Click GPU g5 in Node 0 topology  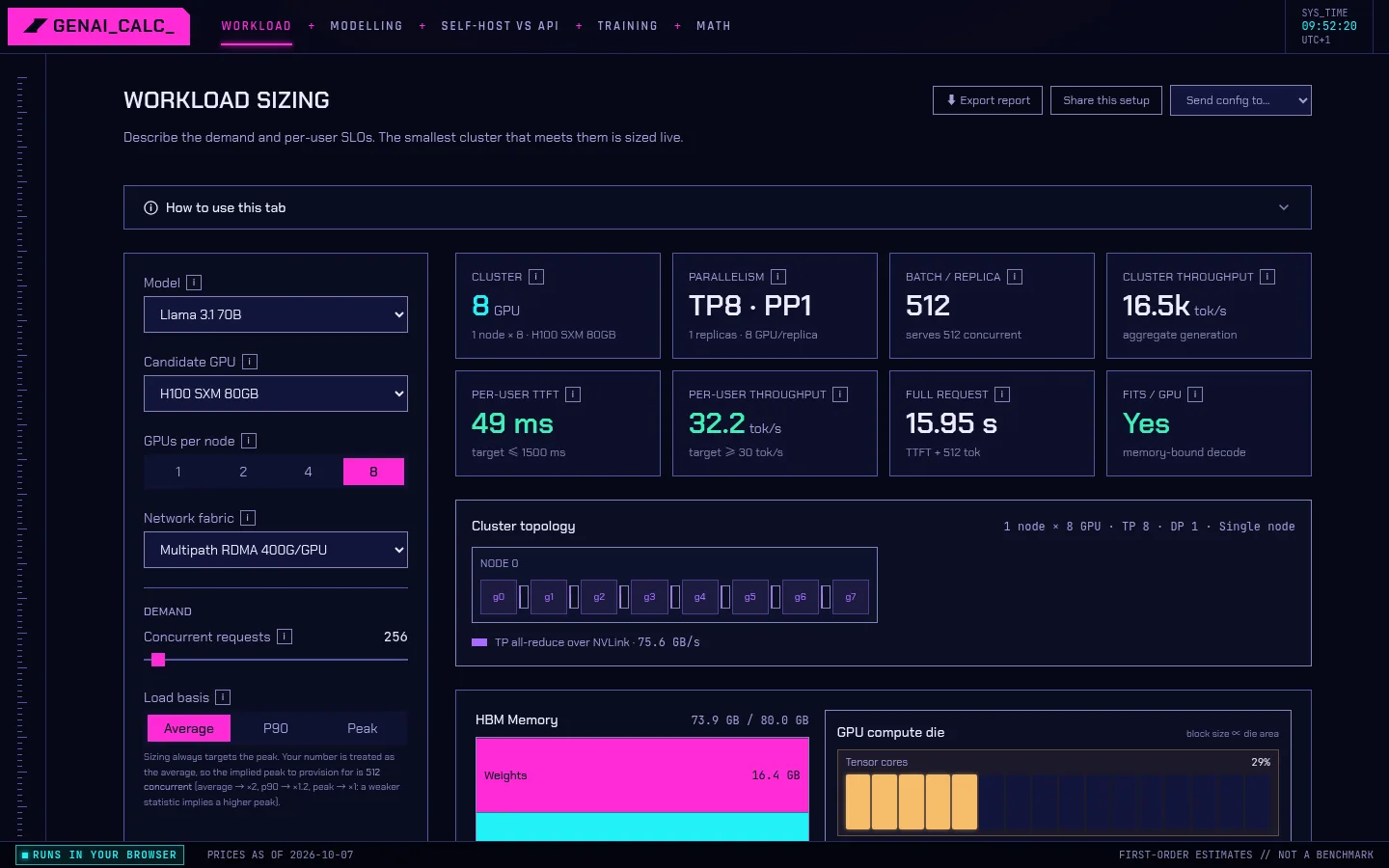click(749, 597)
